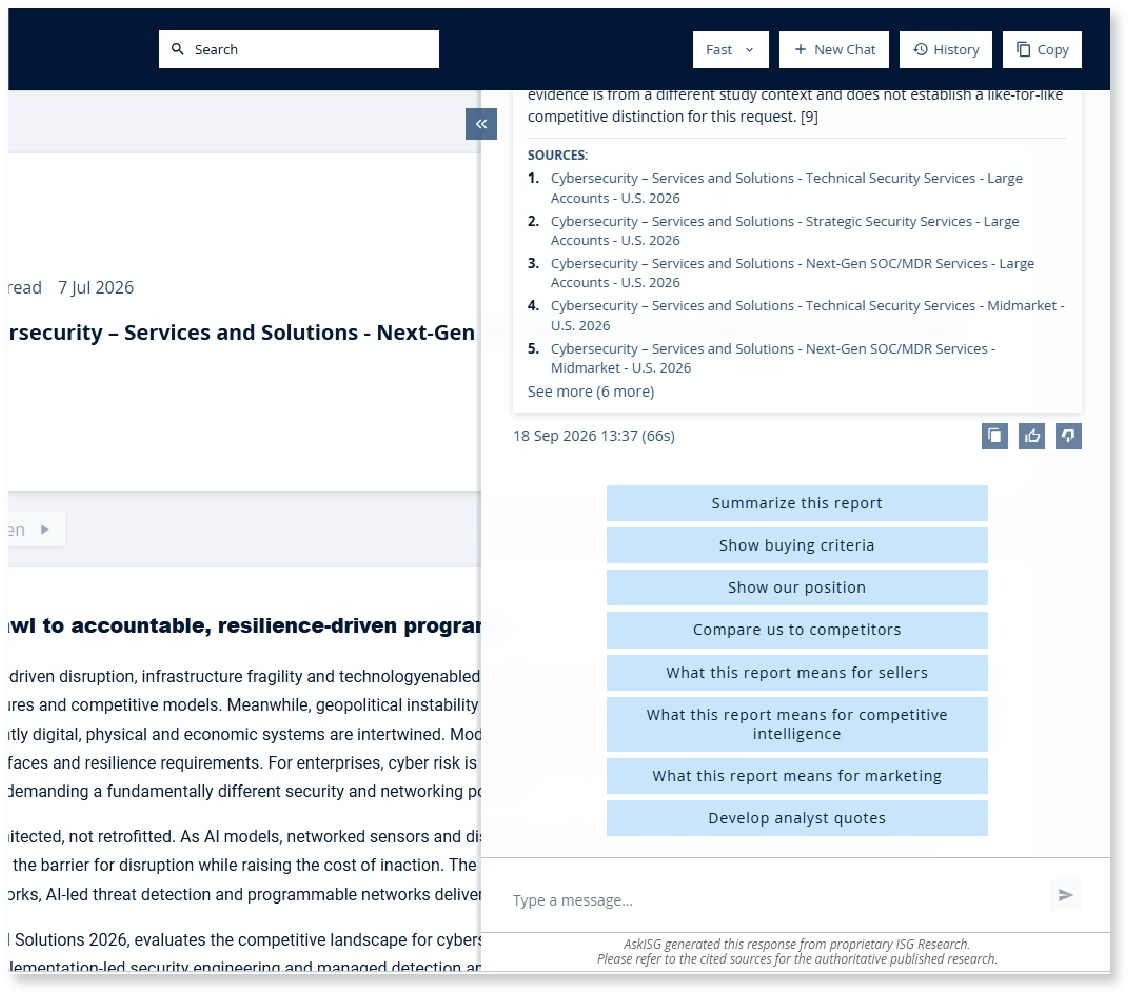
Task: Choose What this report means for competitive intelligence
Action: (797, 724)
